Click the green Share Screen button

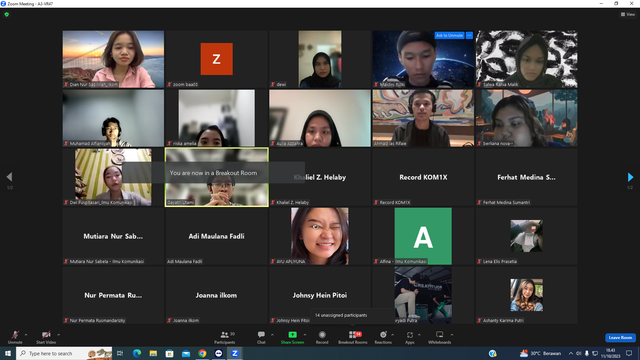(x=292, y=337)
